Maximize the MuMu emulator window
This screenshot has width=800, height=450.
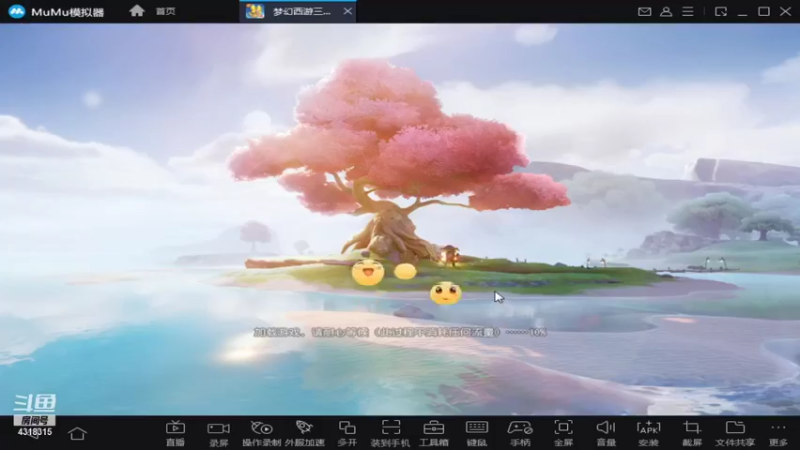764,11
